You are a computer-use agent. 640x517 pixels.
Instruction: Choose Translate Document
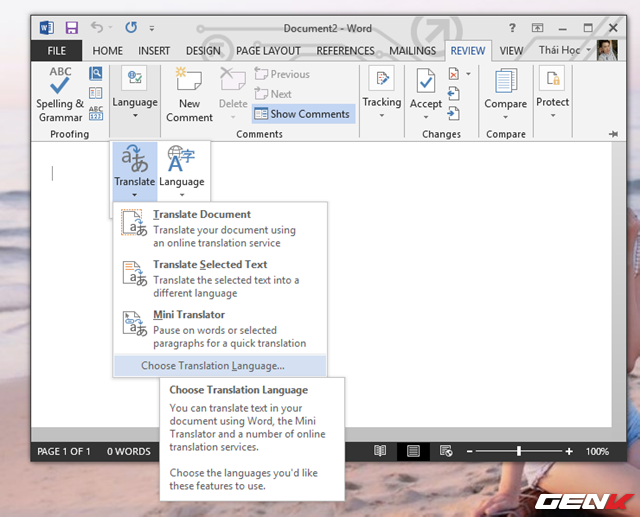coord(220,228)
